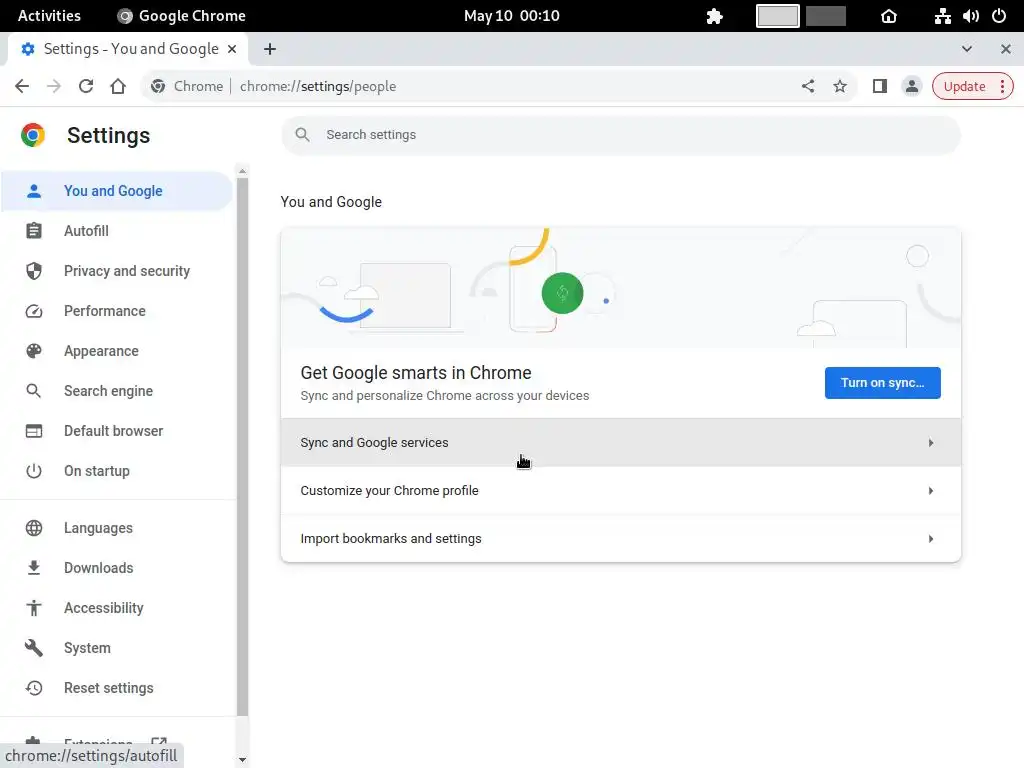Open the volume indicator in system tray
Screen dimensions: 1024x768
970,16
